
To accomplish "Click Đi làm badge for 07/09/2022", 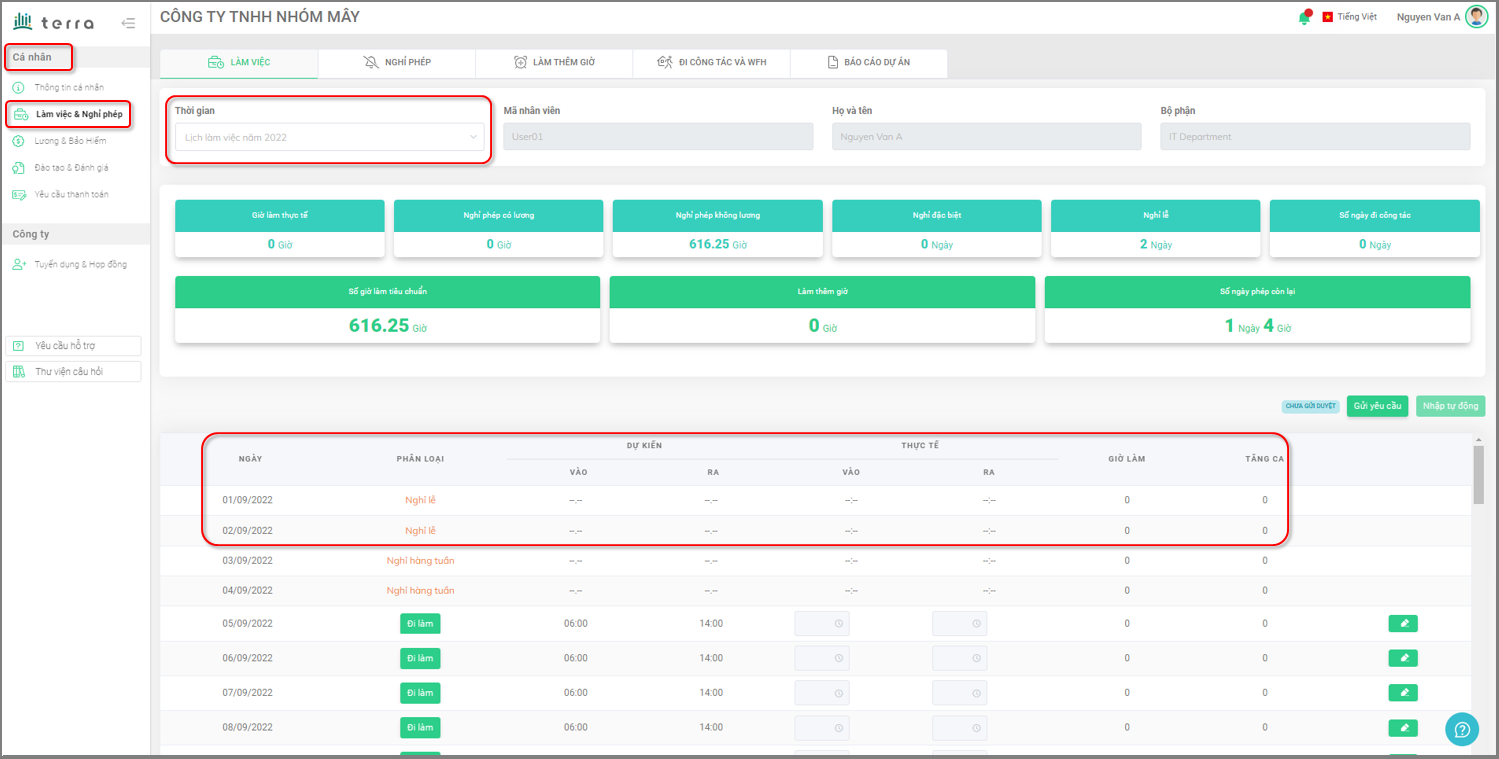I will tap(420, 693).
